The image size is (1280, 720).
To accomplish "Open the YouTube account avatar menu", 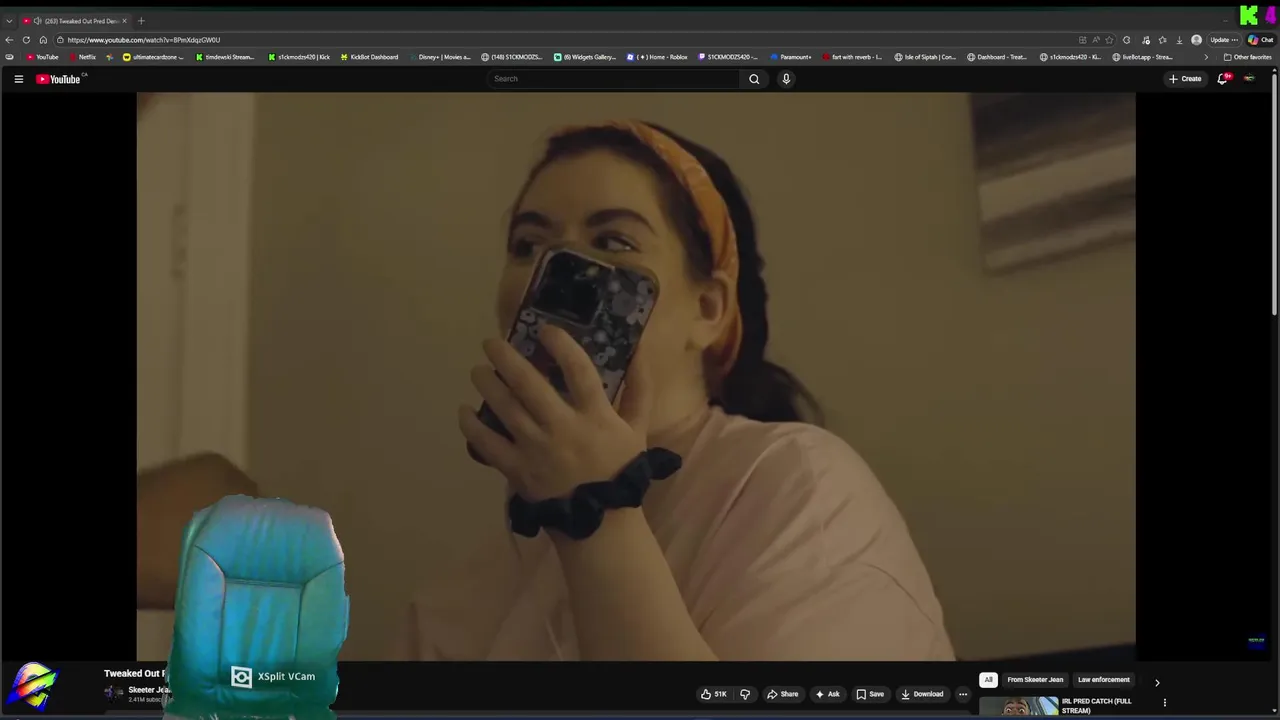I will pyautogui.click(x=1249, y=79).
